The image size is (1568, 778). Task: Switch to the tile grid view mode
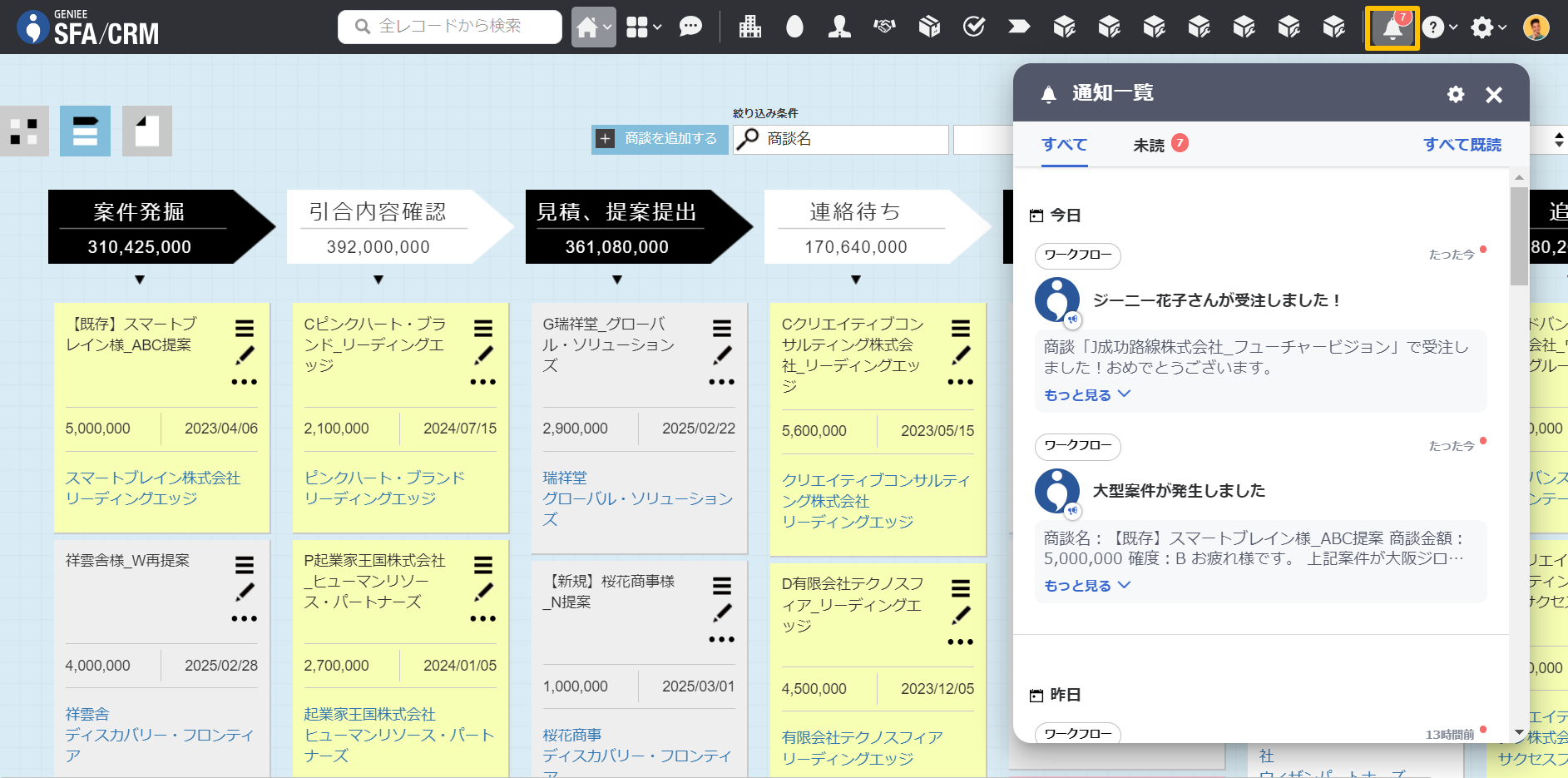(x=24, y=131)
